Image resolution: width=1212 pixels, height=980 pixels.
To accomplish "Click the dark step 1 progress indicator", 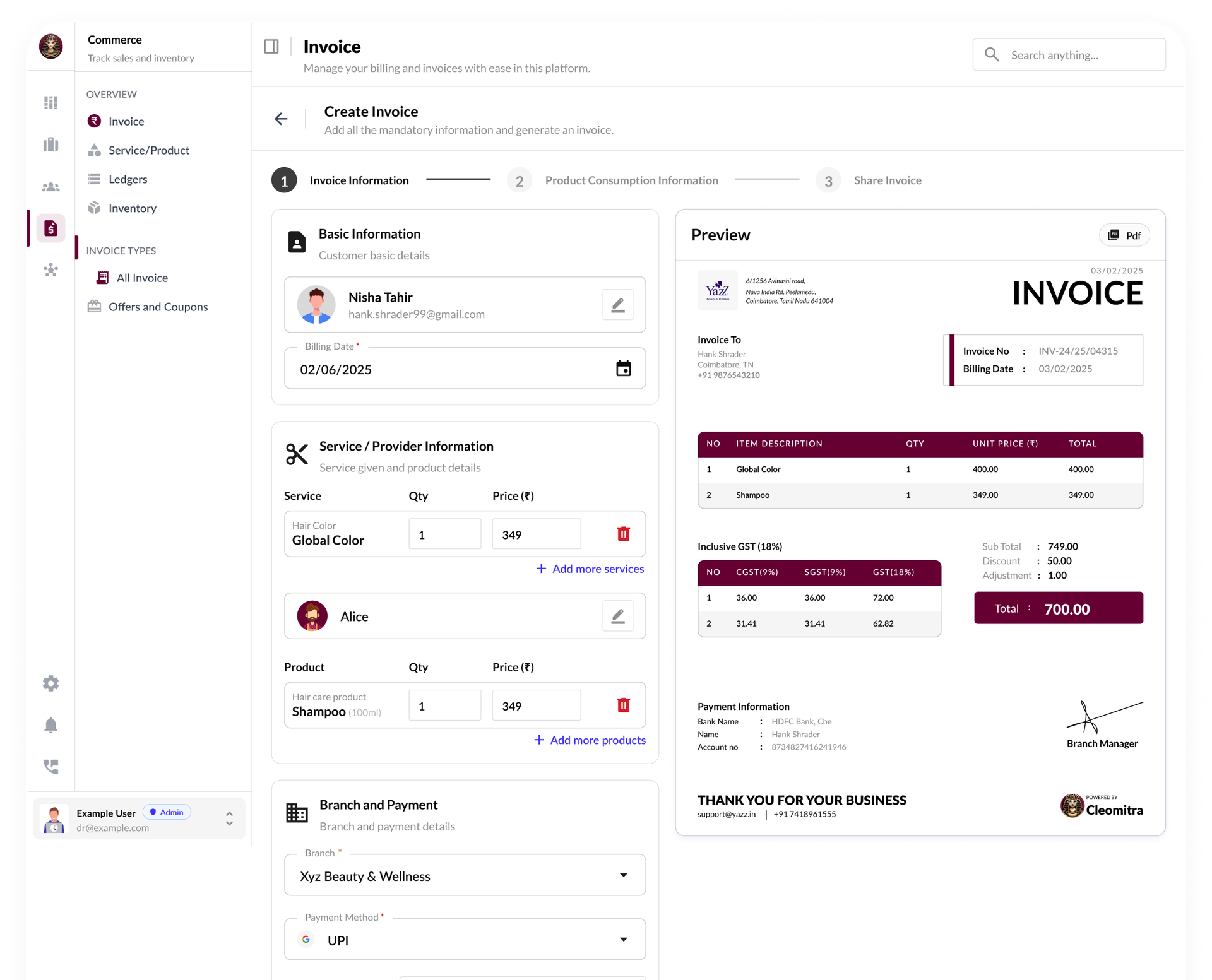I will coord(284,180).
